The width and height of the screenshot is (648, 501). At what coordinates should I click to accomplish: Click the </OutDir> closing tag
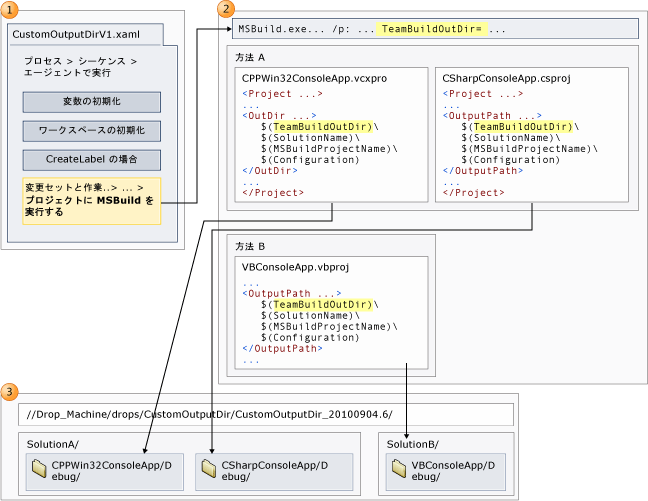pyautogui.click(x=270, y=171)
